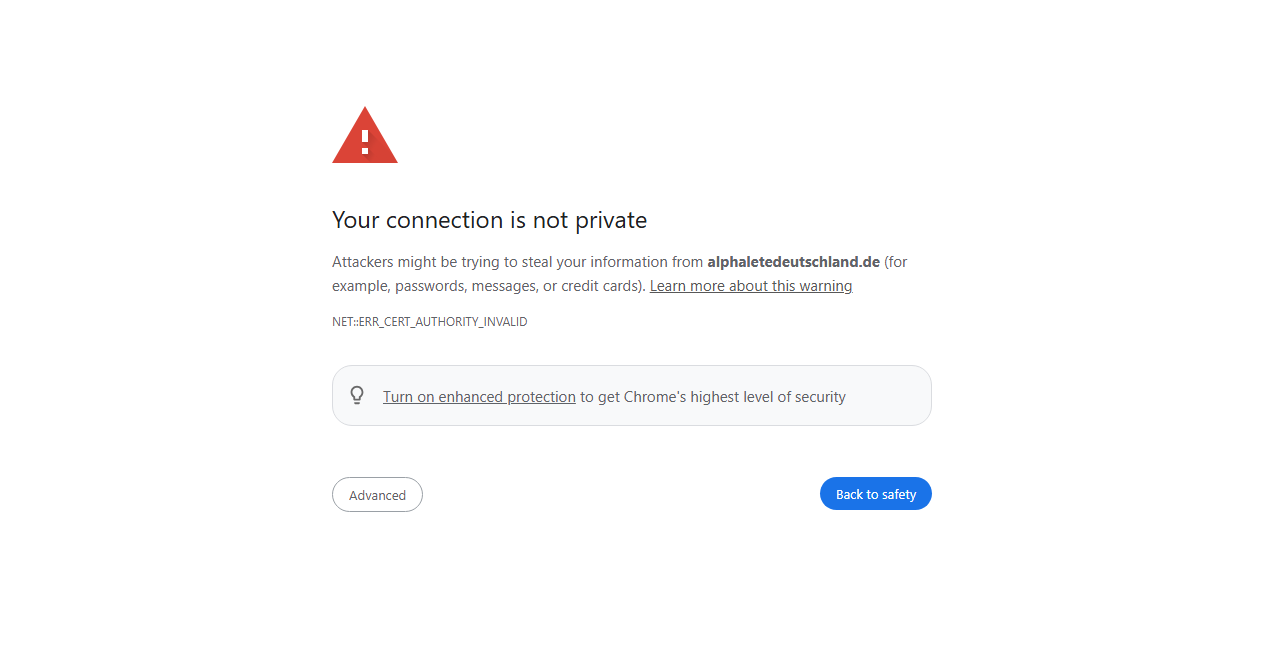Expand advanced certificate error details
Viewport: 1264px width, 653px height.
[377, 494]
